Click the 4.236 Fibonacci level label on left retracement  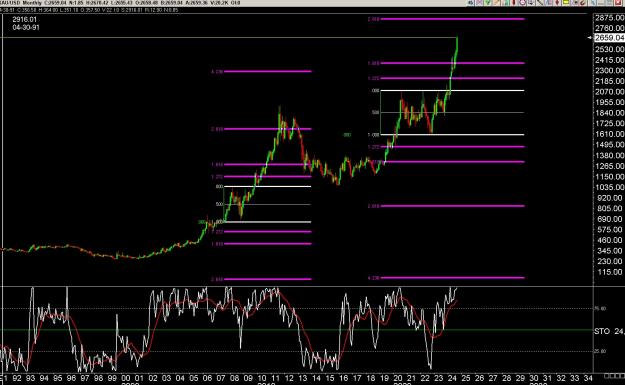[x=217, y=72]
